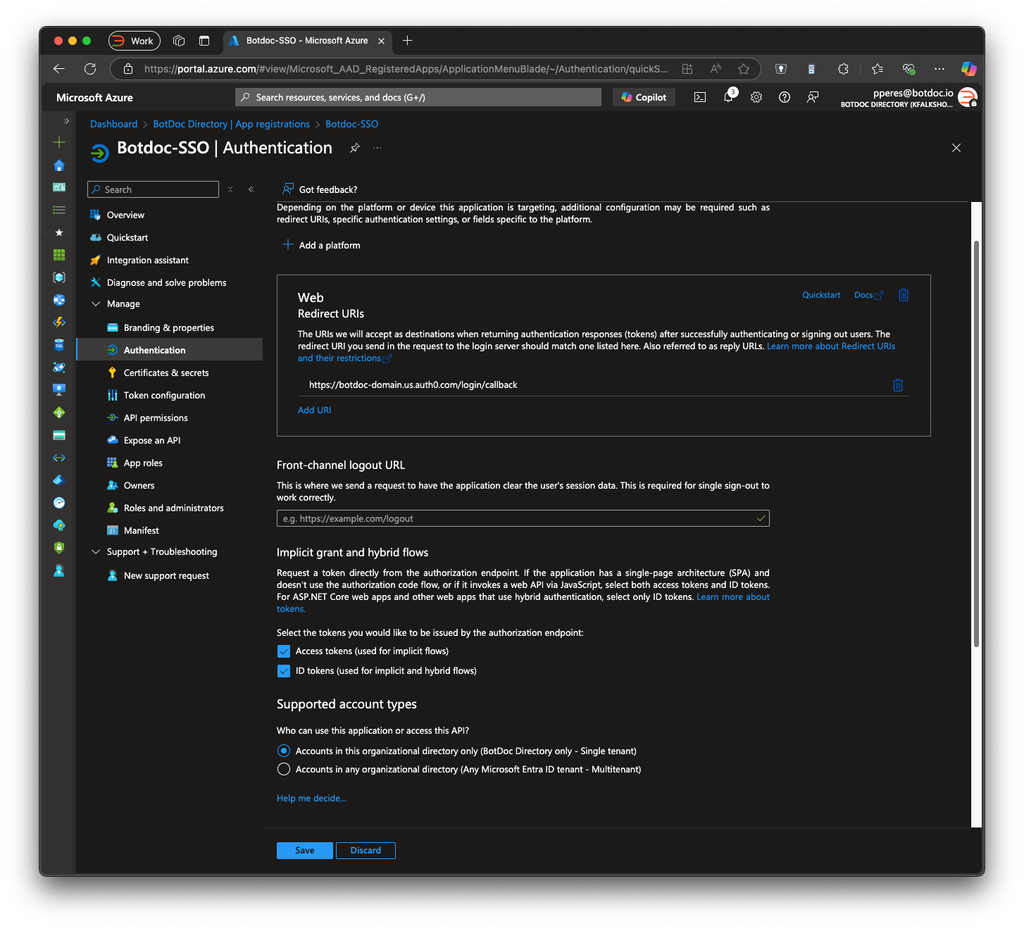Open the feedback icon in the top bar
1024x928 pixels.
pos(812,97)
